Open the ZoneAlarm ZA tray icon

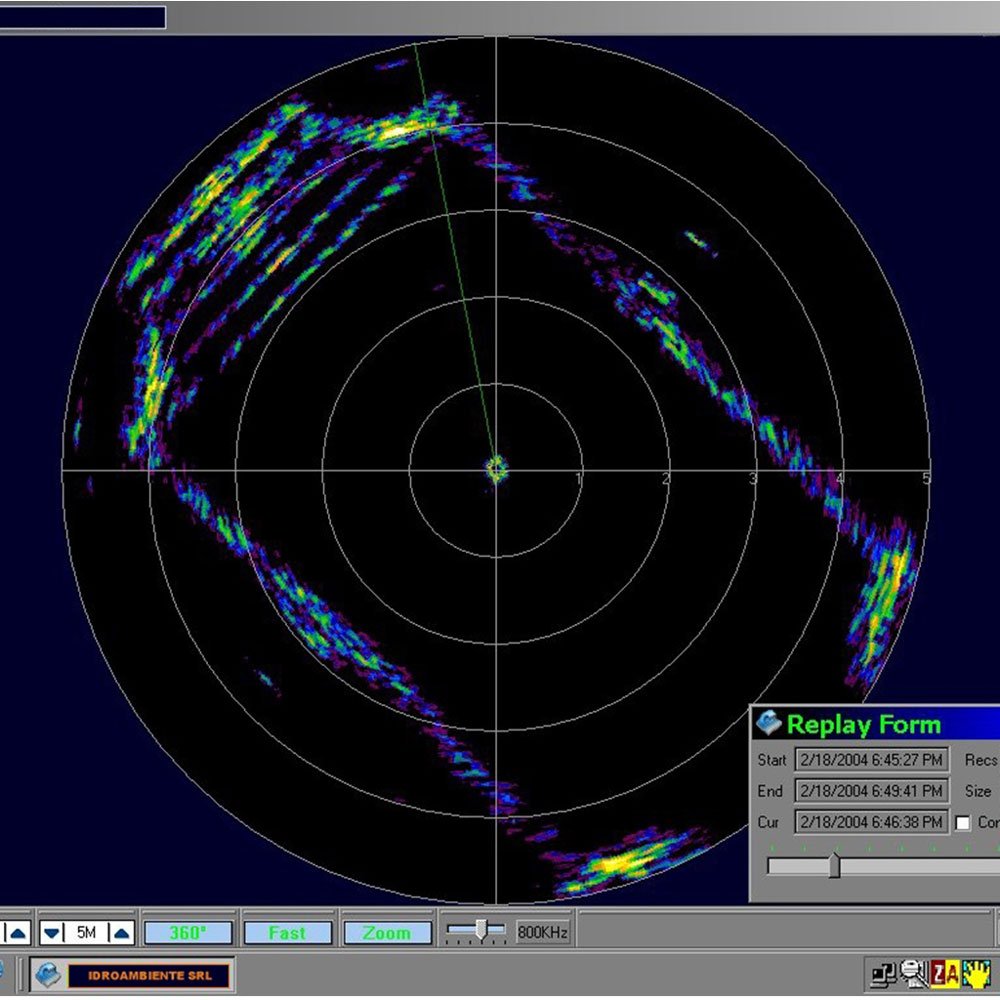pyautogui.click(x=945, y=973)
